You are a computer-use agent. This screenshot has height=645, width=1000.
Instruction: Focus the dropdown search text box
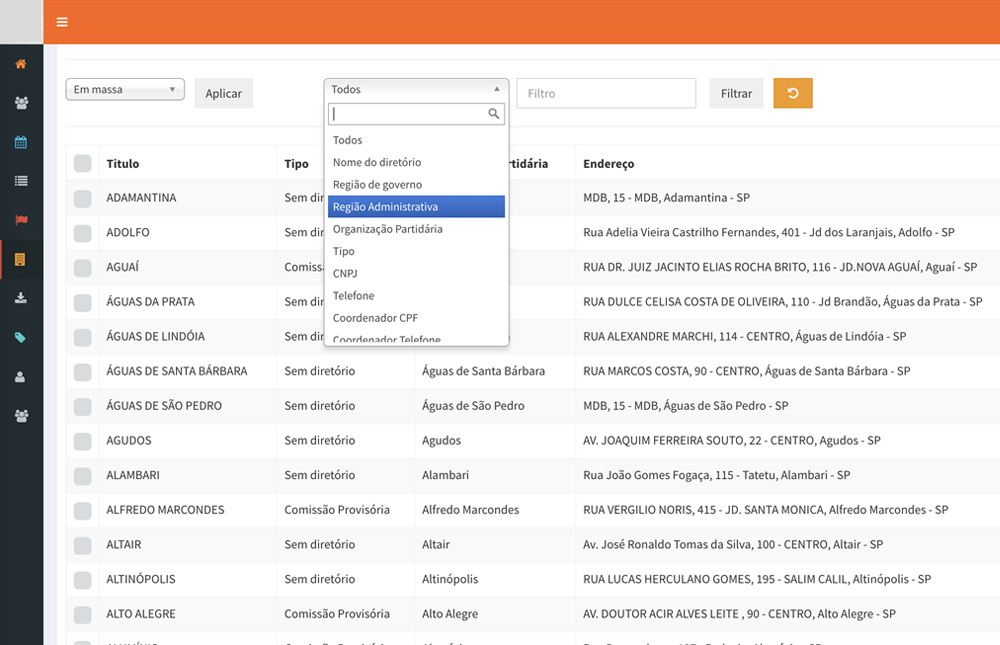(x=416, y=114)
